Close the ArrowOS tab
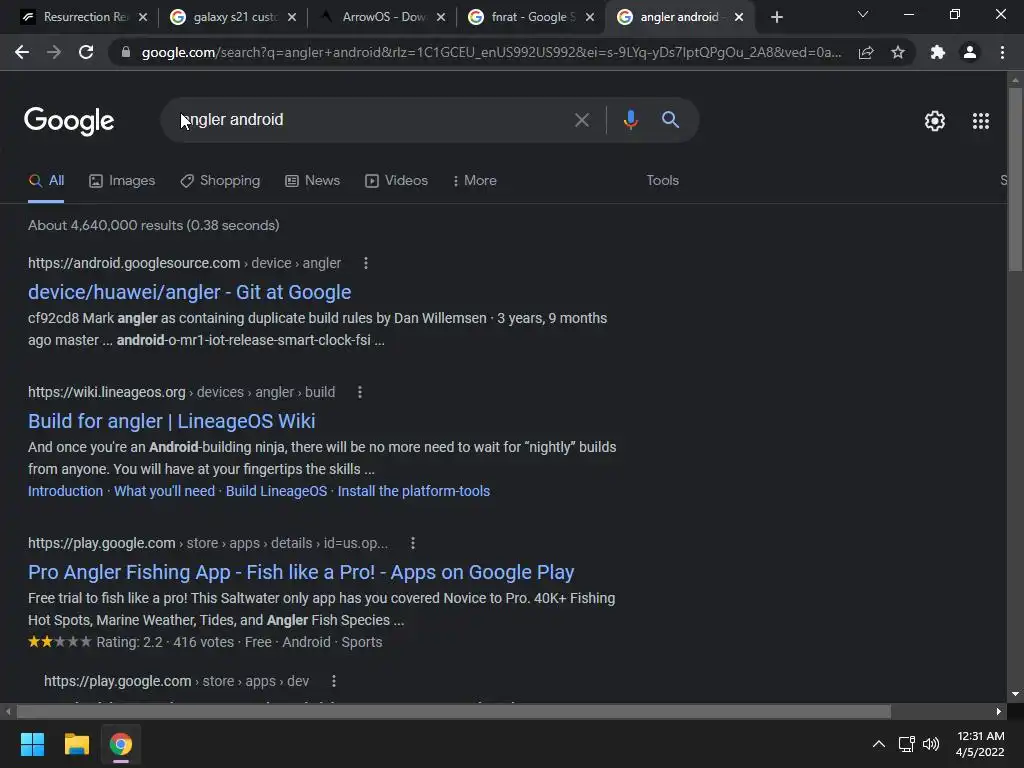The height and width of the screenshot is (768, 1024). tap(441, 18)
